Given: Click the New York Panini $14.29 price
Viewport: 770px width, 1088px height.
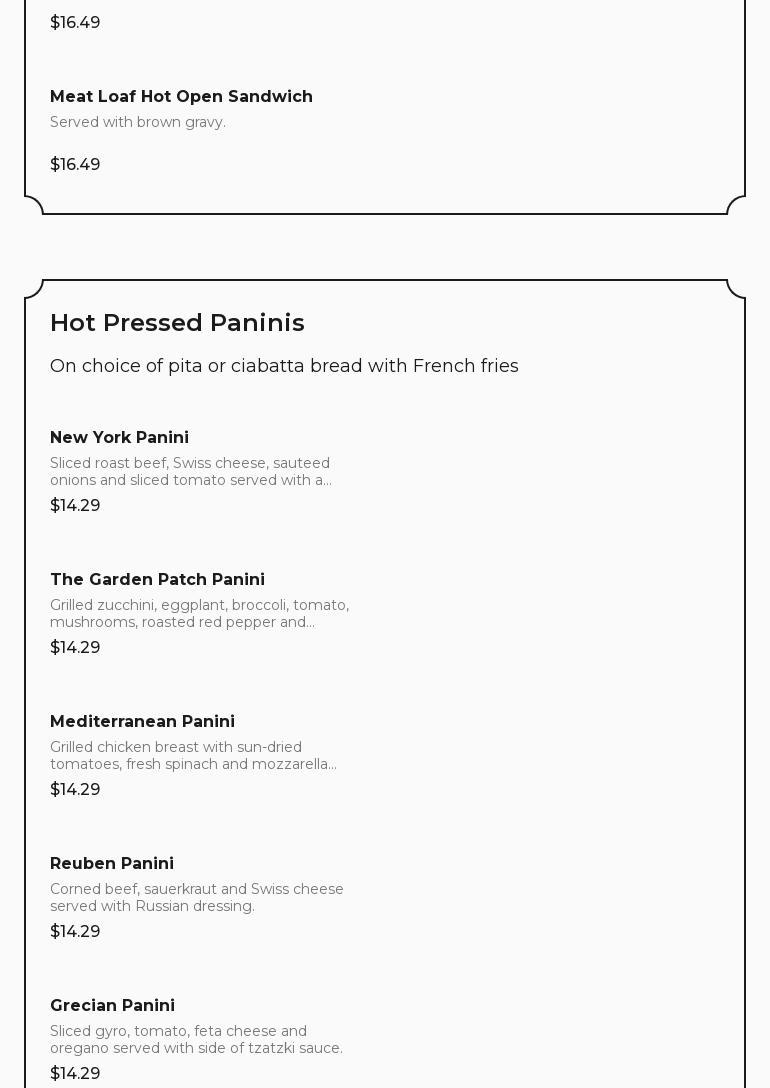Looking at the screenshot, I should 75,506.
